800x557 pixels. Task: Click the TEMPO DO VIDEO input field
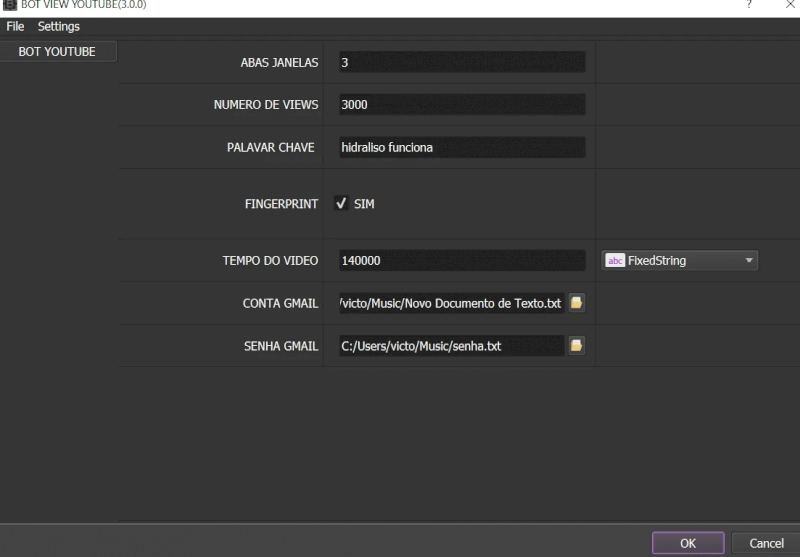coord(462,261)
